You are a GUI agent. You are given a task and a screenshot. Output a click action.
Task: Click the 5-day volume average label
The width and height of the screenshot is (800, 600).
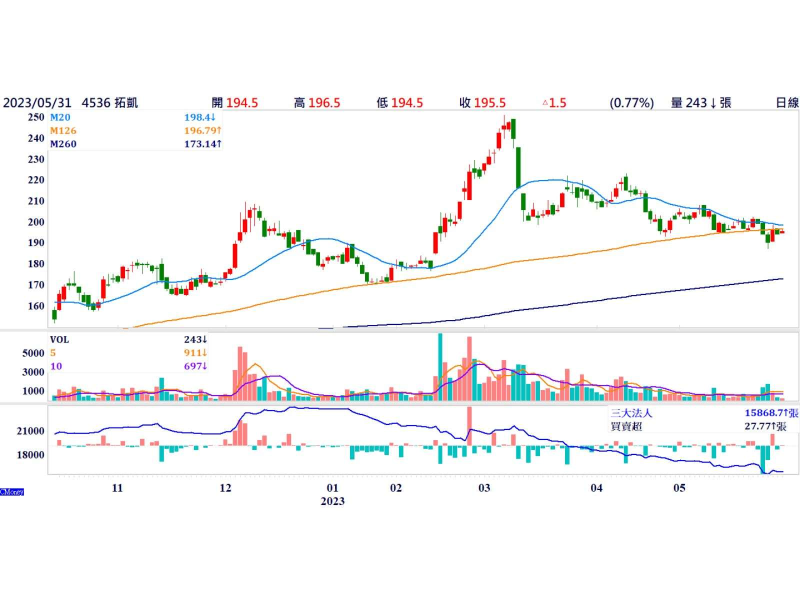pos(53,353)
